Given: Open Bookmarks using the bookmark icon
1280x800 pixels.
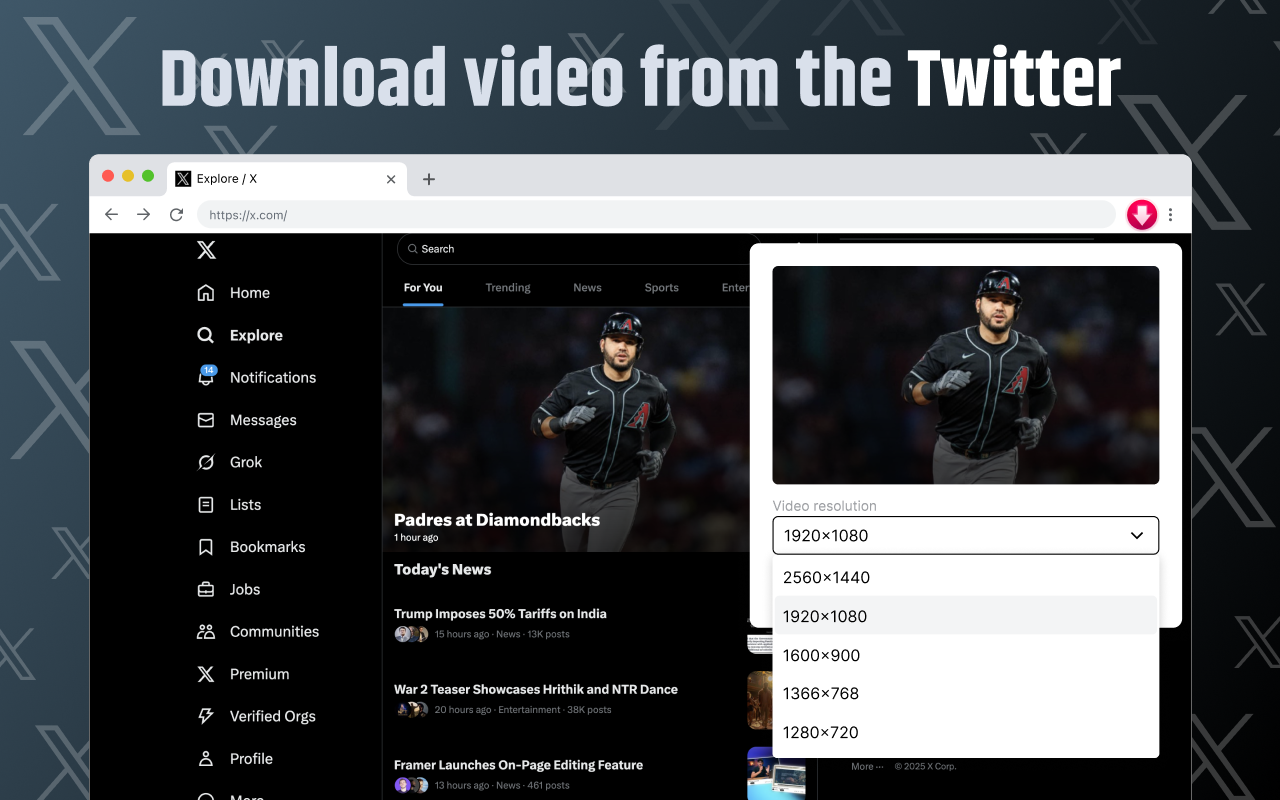Looking at the screenshot, I should (x=268, y=546).
